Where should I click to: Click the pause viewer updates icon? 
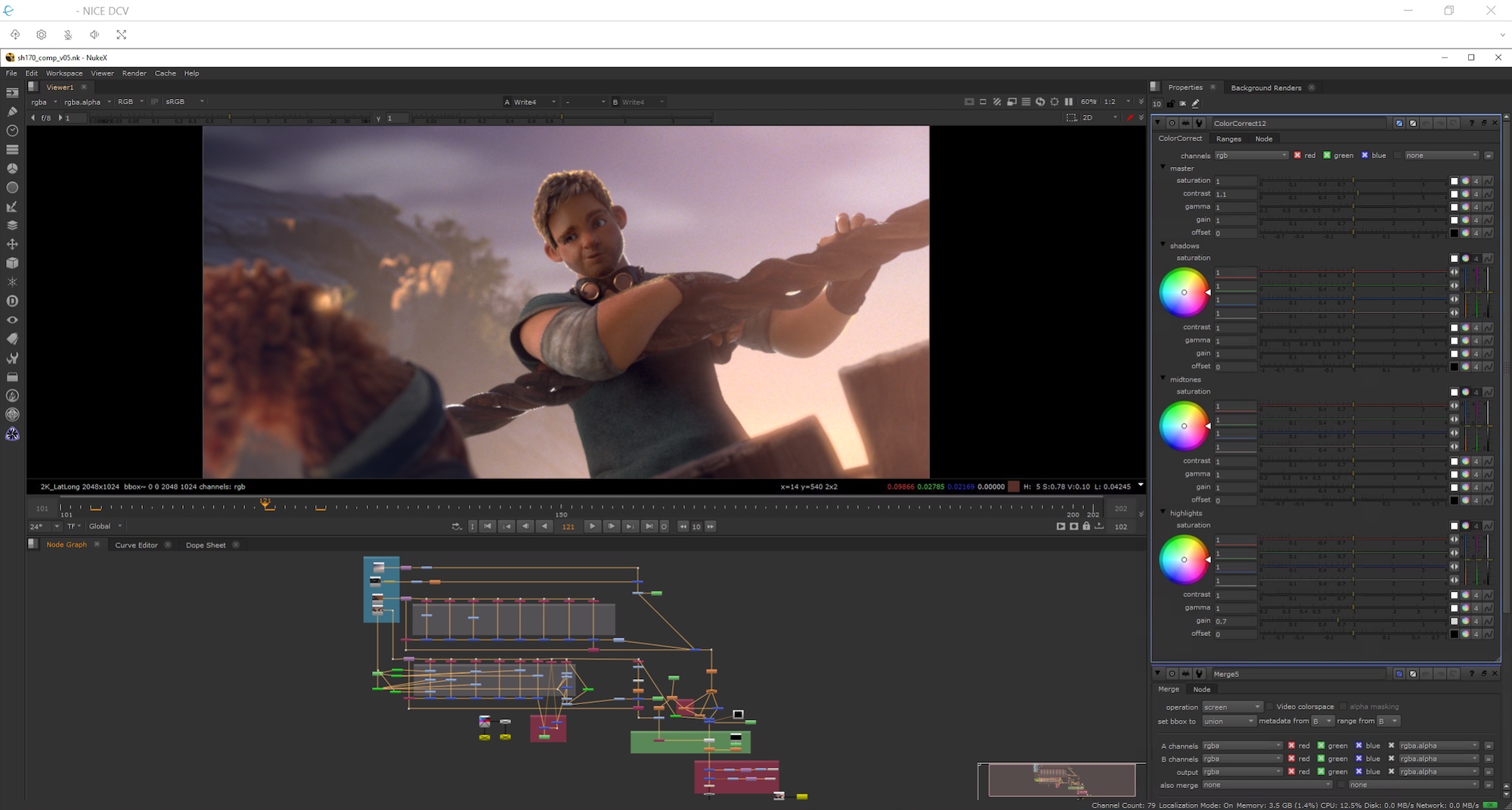pyautogui.click(x=1068, y=102)
